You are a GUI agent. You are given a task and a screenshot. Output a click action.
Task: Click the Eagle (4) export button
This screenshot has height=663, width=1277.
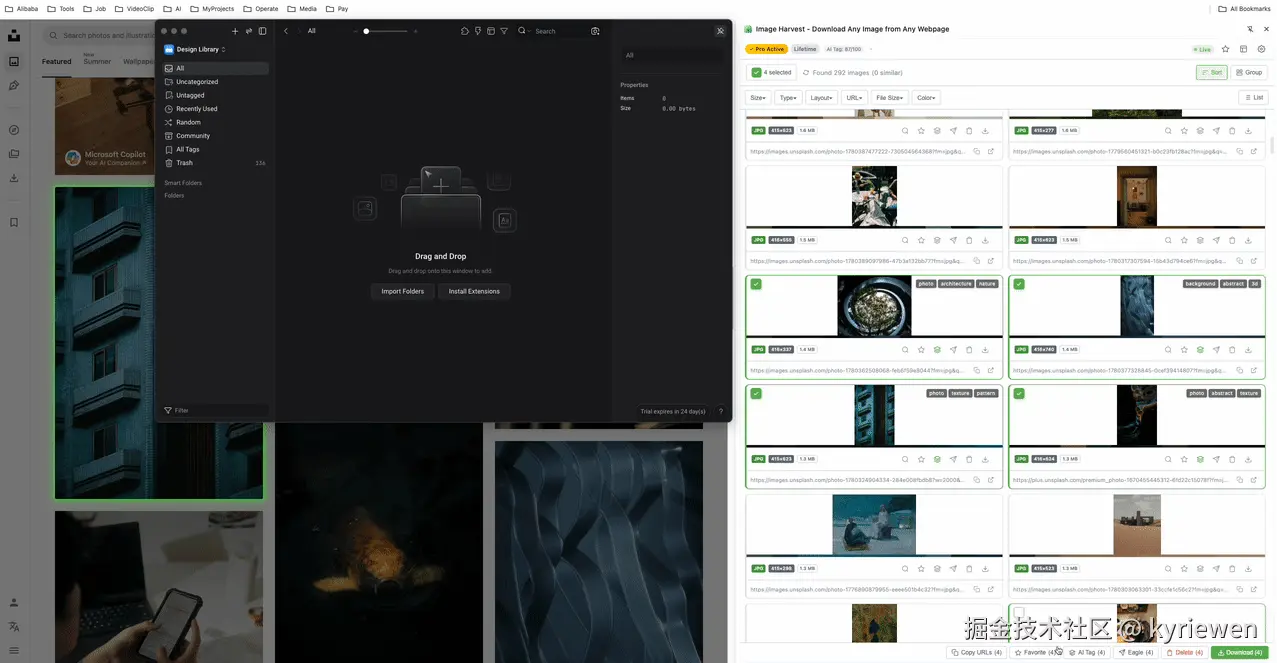click(1136, 652)
